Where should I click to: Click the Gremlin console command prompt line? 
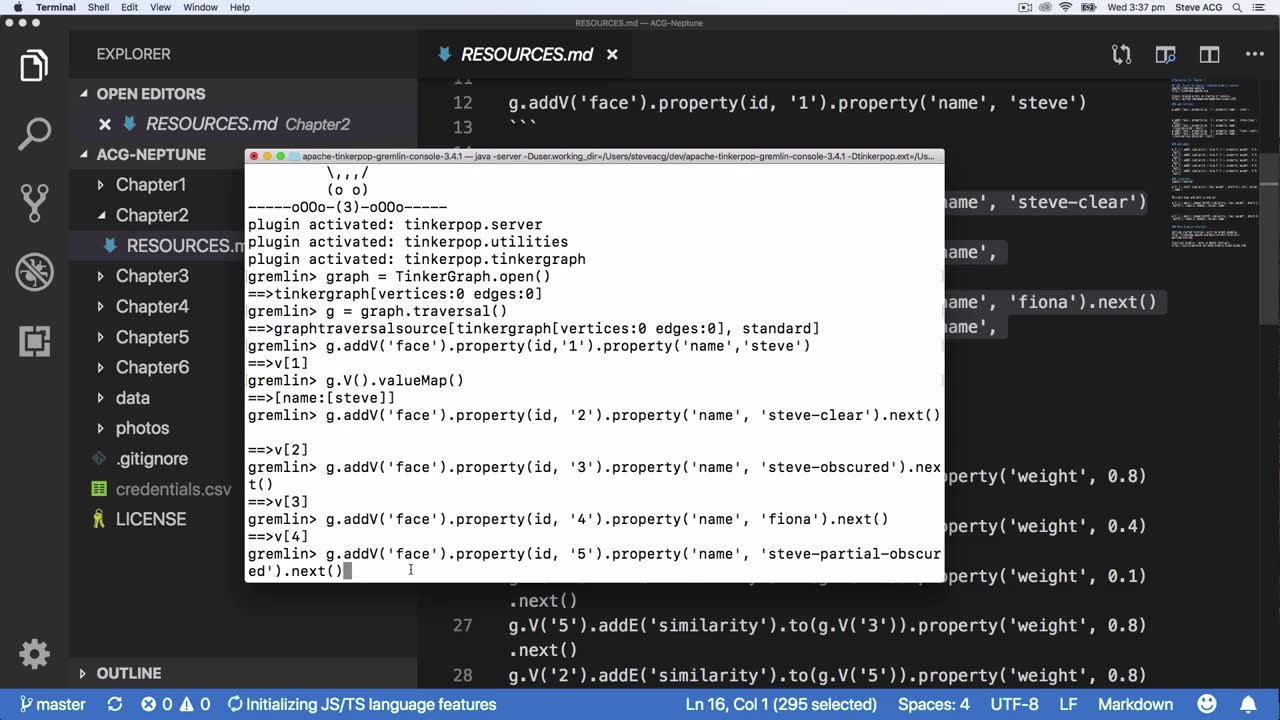(x=594, y=562)
